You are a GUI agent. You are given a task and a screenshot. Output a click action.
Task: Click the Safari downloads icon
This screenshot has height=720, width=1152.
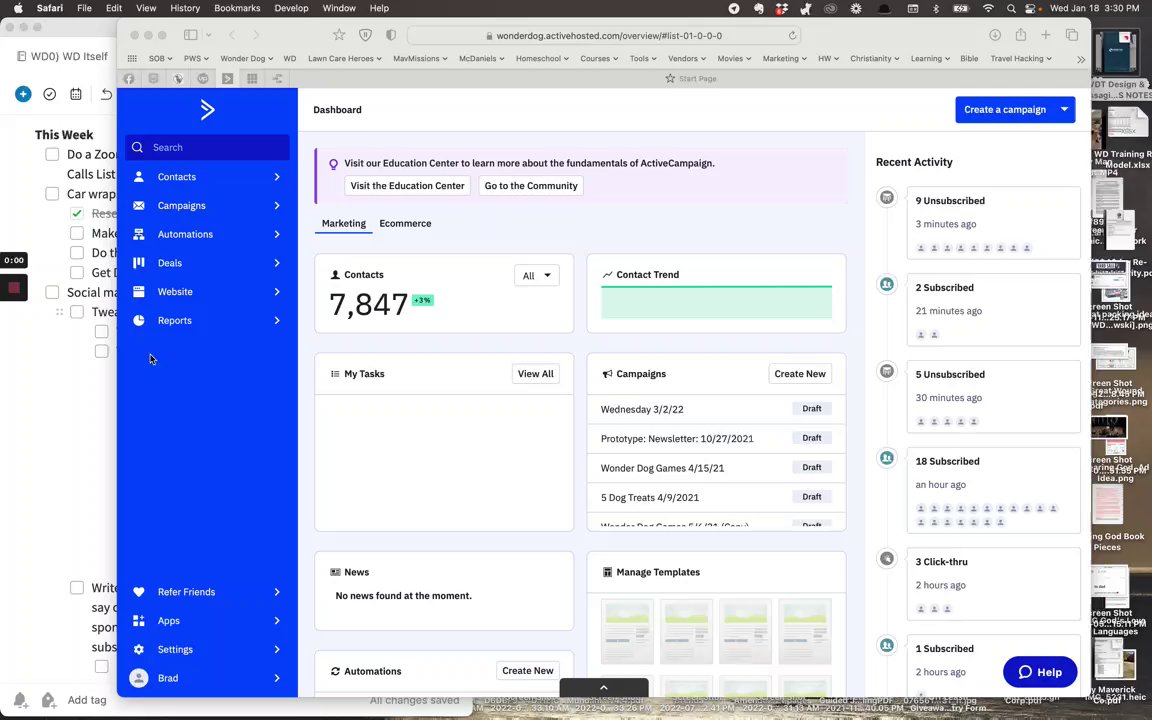click(x=995, y=35)
